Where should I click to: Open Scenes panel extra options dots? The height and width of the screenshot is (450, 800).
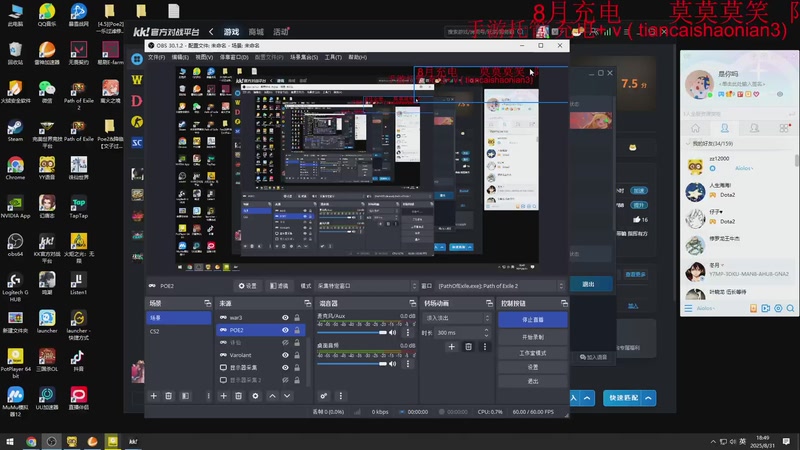coord(208,396)
